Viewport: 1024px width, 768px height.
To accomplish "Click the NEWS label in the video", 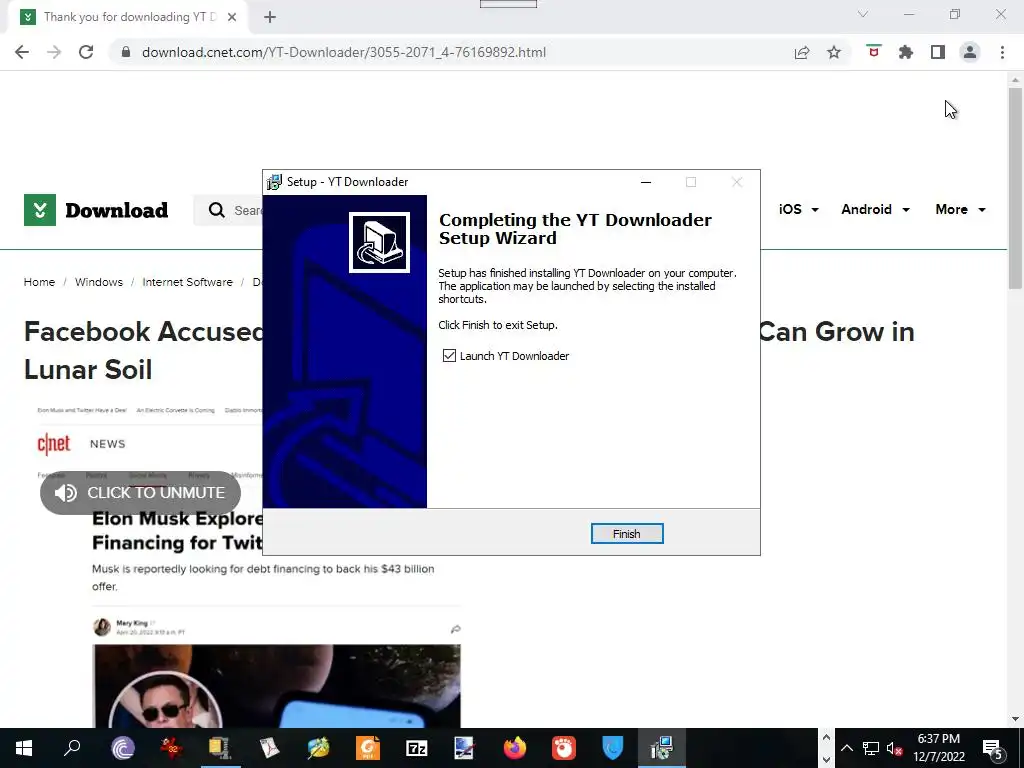I will coord(108,444).
